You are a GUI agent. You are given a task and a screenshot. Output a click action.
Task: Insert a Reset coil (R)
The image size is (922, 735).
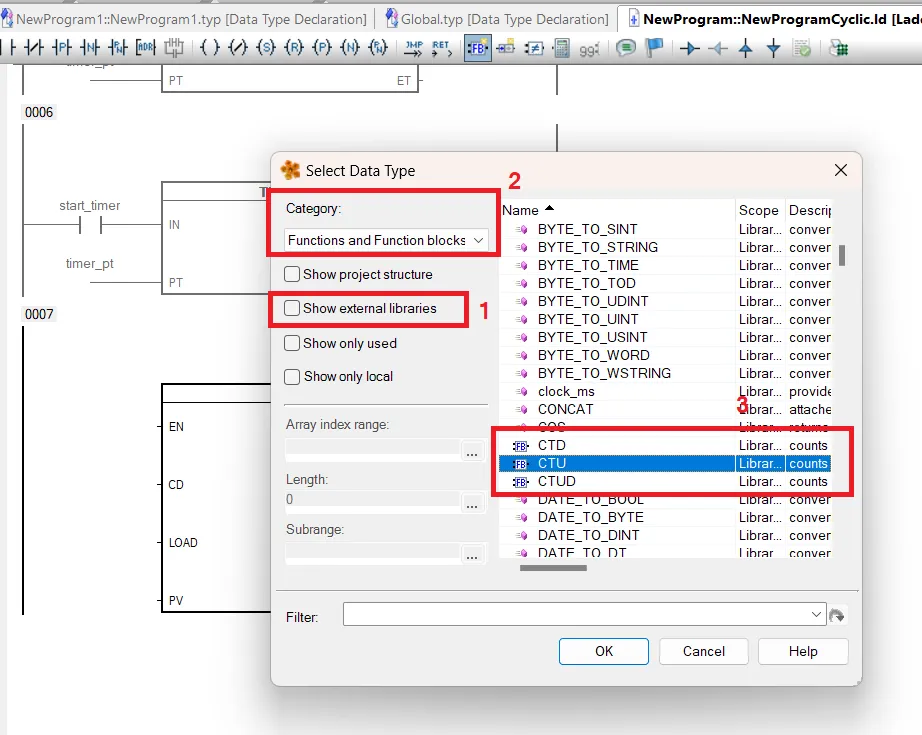click(294, 48)
